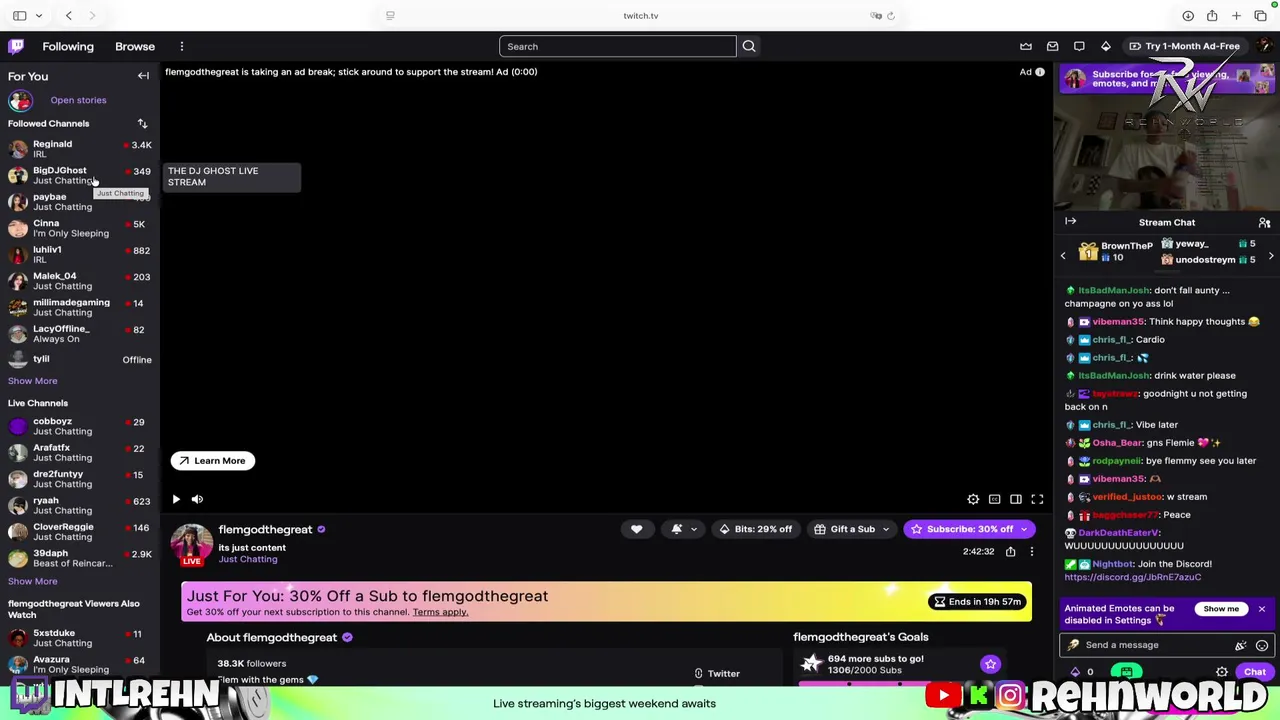The image size is (1280, 720).
Task: Open the Browse tab
Action: [135, 46]
